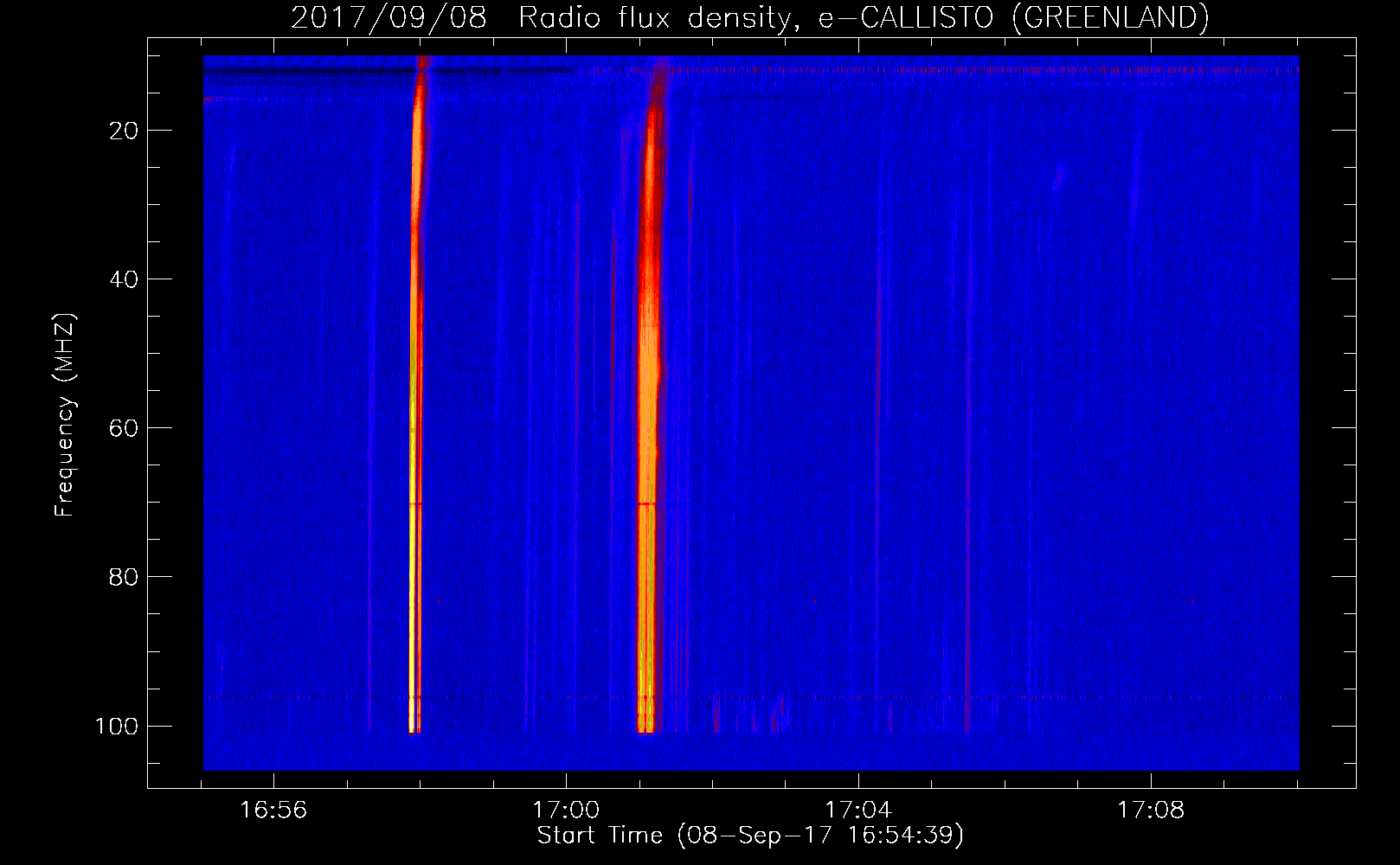Image resolution: width=1400 pixels, height=865 pixels.
Task: Click the '80' frequency tick label
Action: point(124,577)
